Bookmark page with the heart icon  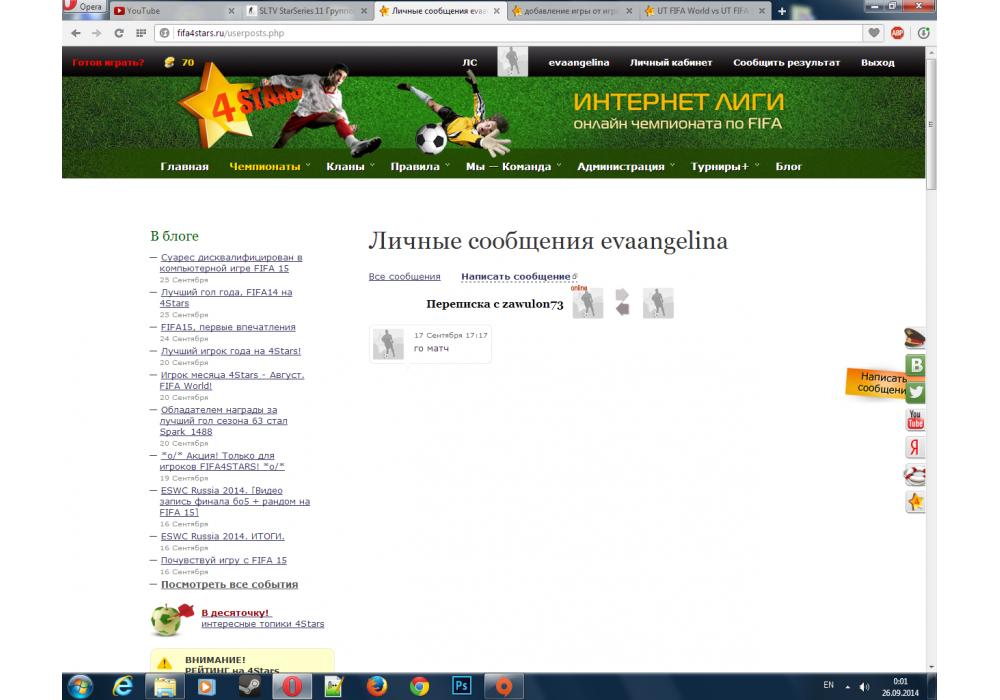point(874,32)
